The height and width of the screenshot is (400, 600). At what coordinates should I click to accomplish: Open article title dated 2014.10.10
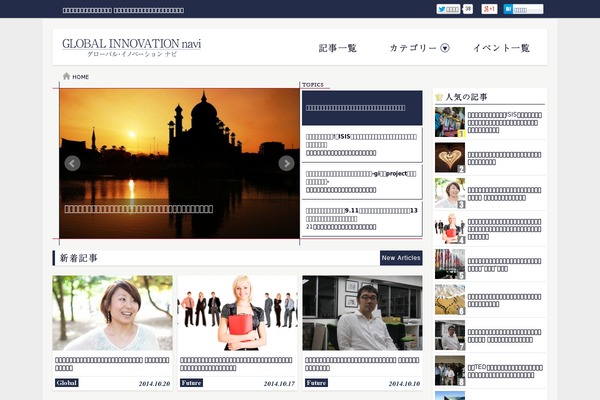click(x=362, y=364)
